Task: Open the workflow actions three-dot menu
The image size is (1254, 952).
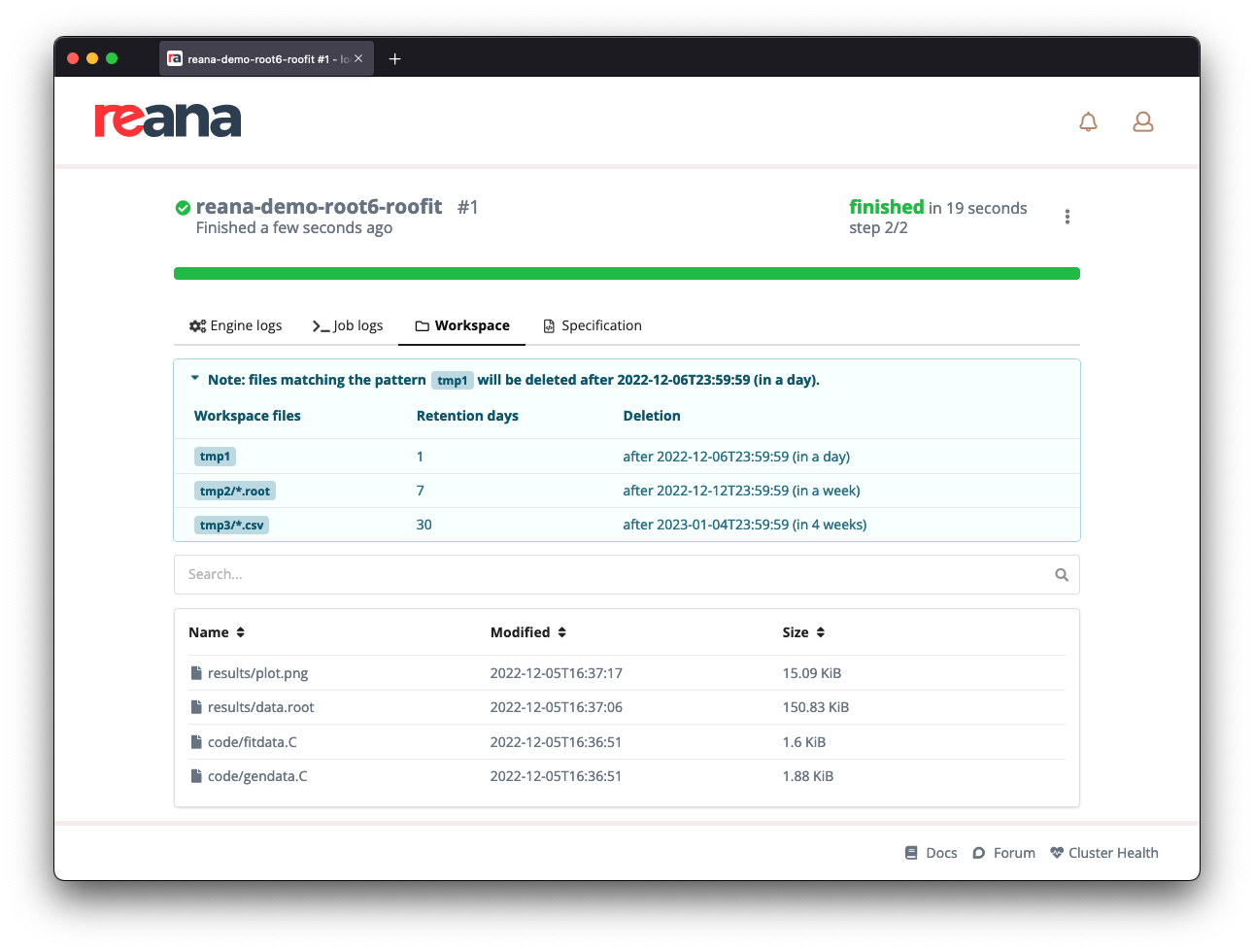Action: coord(1067,216)
